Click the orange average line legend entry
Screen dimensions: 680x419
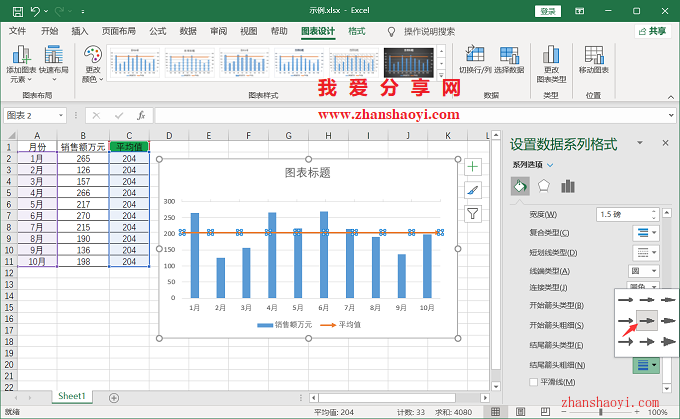(340, 324)
